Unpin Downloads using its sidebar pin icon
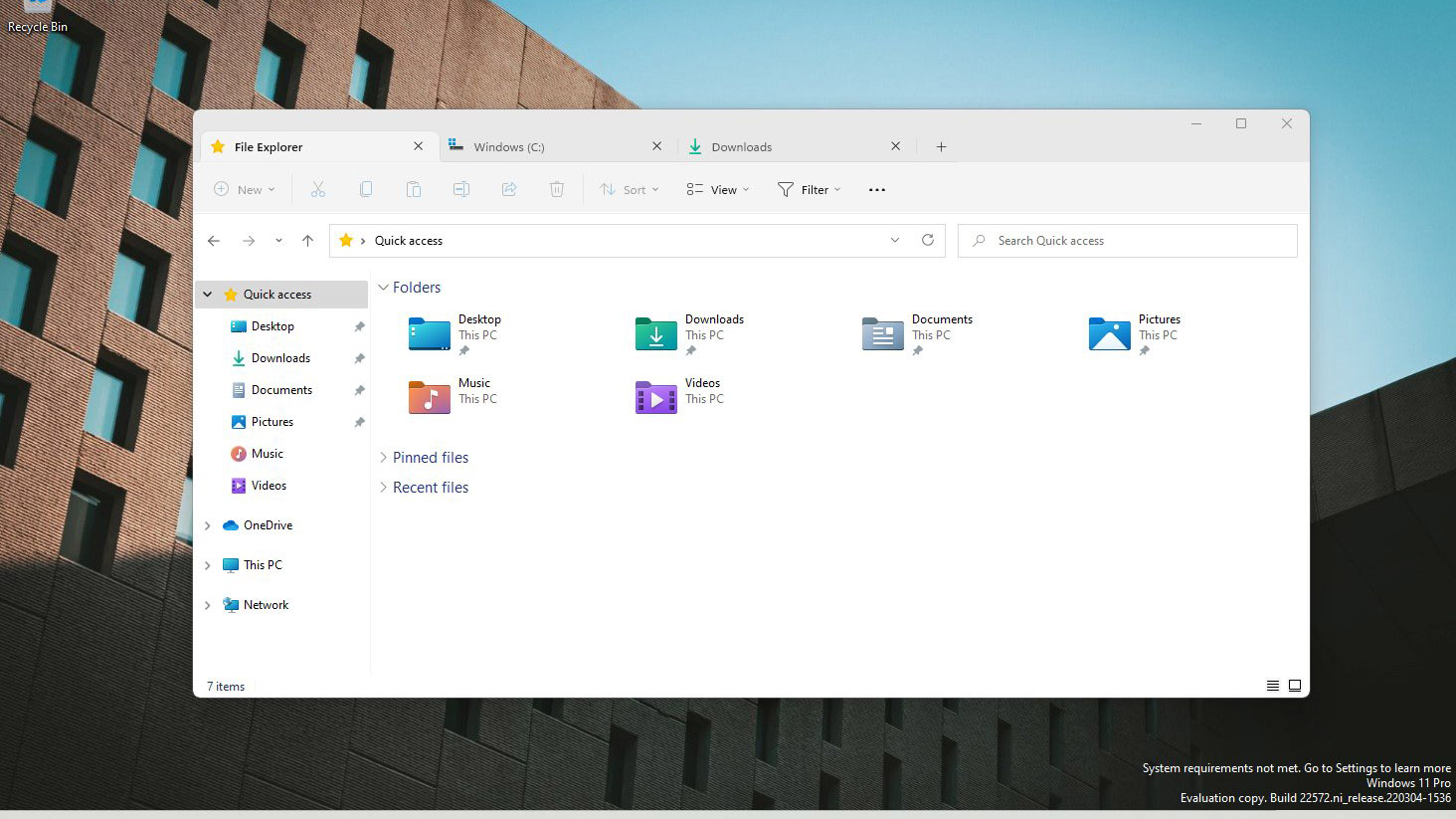The width and height of the screenshot is (1456, 819). pos(359,358)
